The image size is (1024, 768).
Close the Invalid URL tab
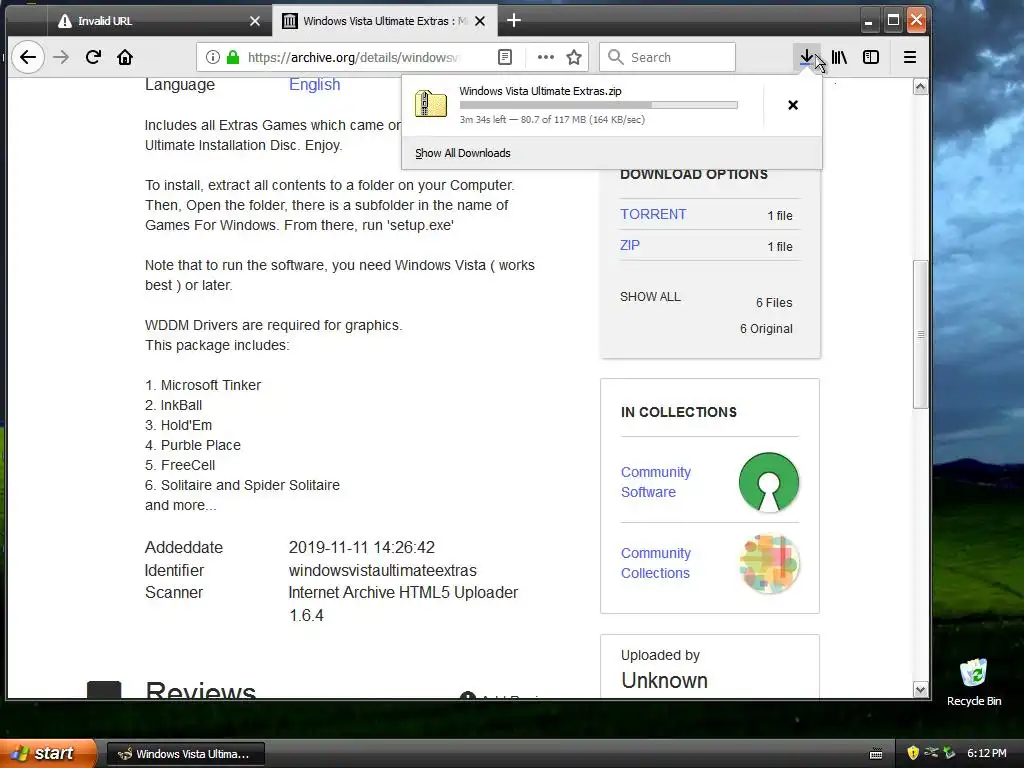coord(255,21)
